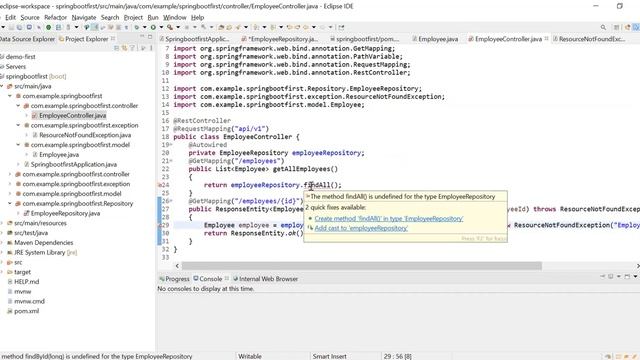Viewport: 640px width, 360px height.
Task: Collapse com.example.springbootfirst.controller nested package
Action: 18,106
